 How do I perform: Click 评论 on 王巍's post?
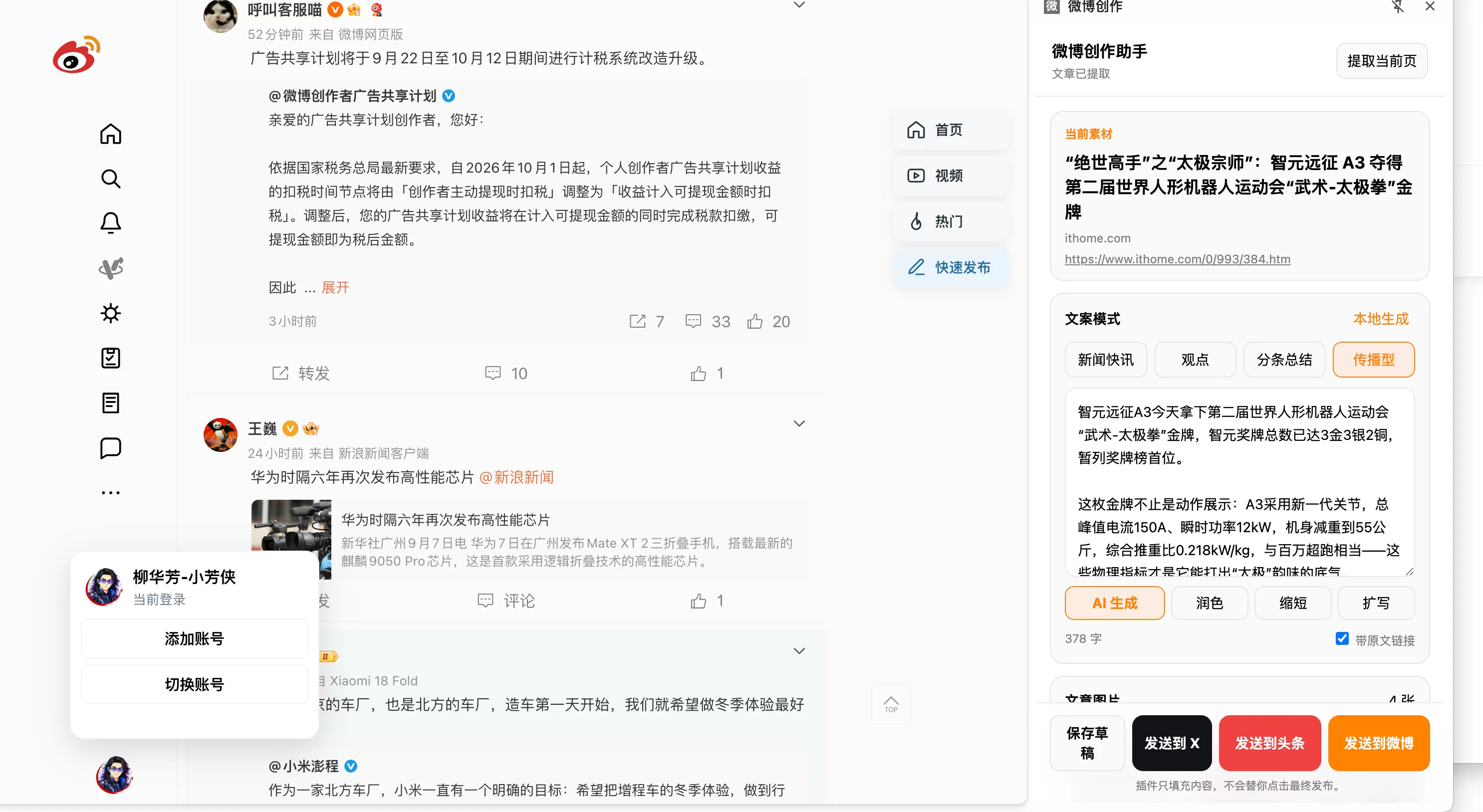tap(506, 601)
